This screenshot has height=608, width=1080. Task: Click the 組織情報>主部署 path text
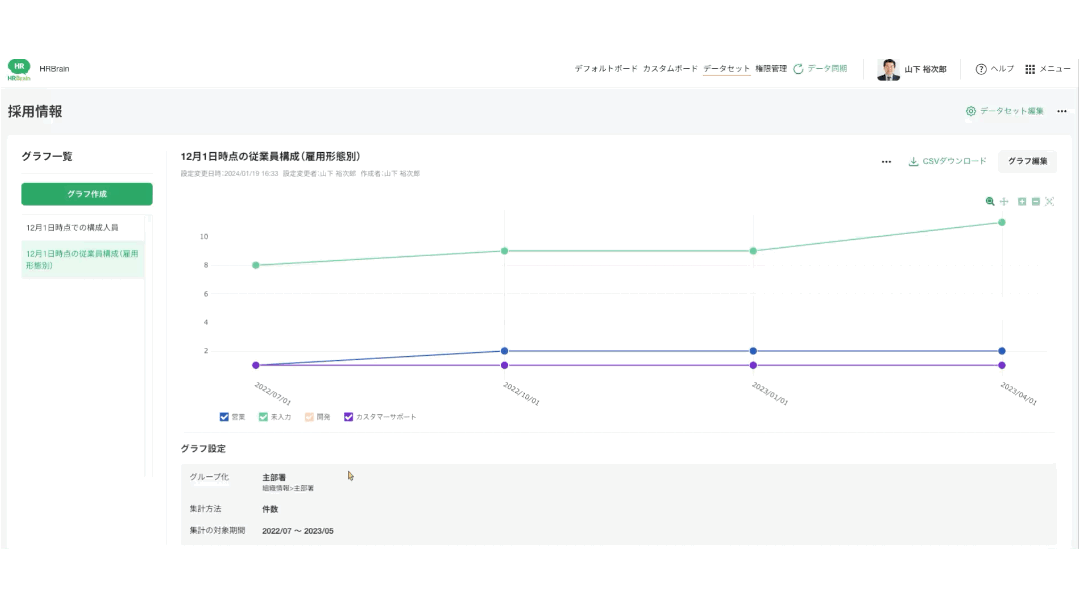click(x=288, y=488)
